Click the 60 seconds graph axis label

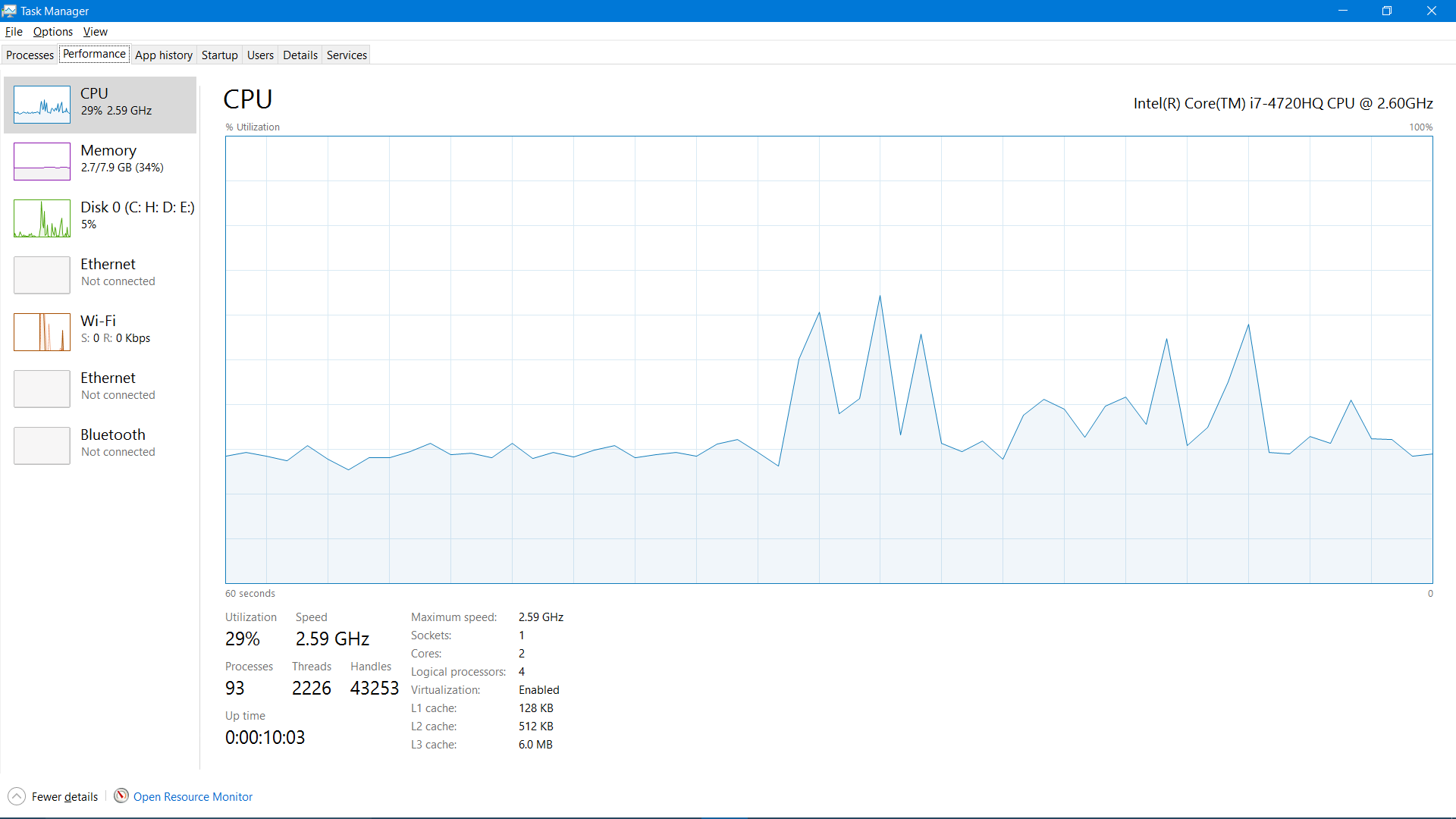(x=250, y=594)
